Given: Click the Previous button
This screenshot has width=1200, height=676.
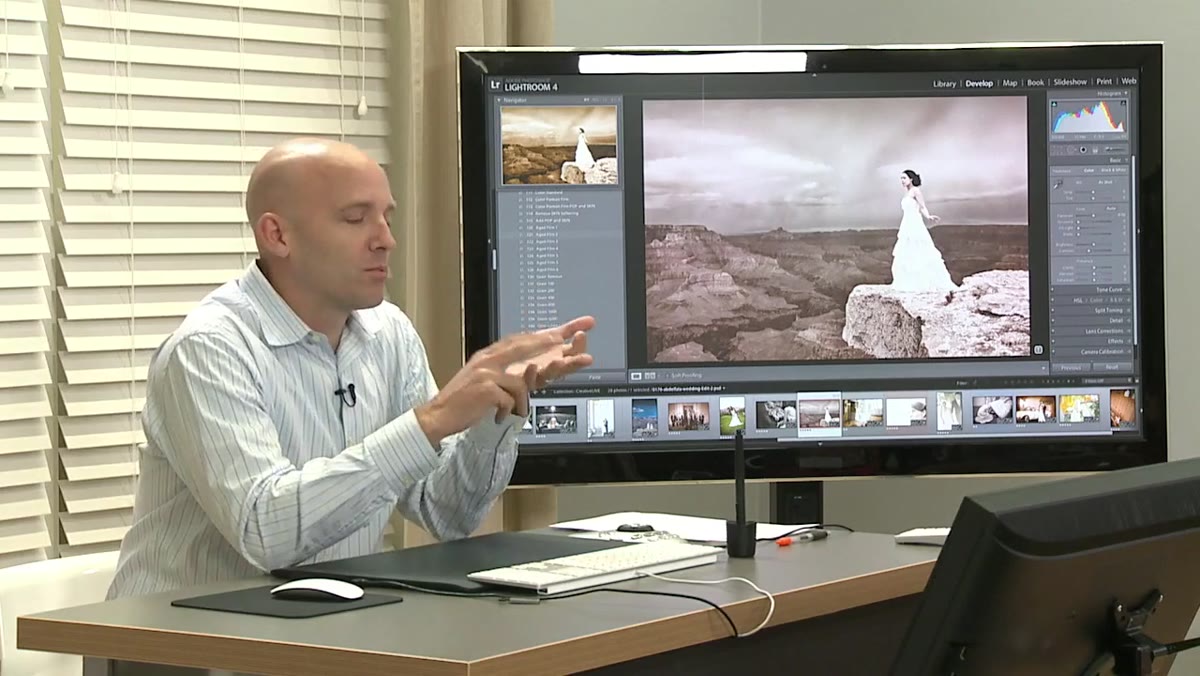Looking at the screenshot, I should (1071, 368).
